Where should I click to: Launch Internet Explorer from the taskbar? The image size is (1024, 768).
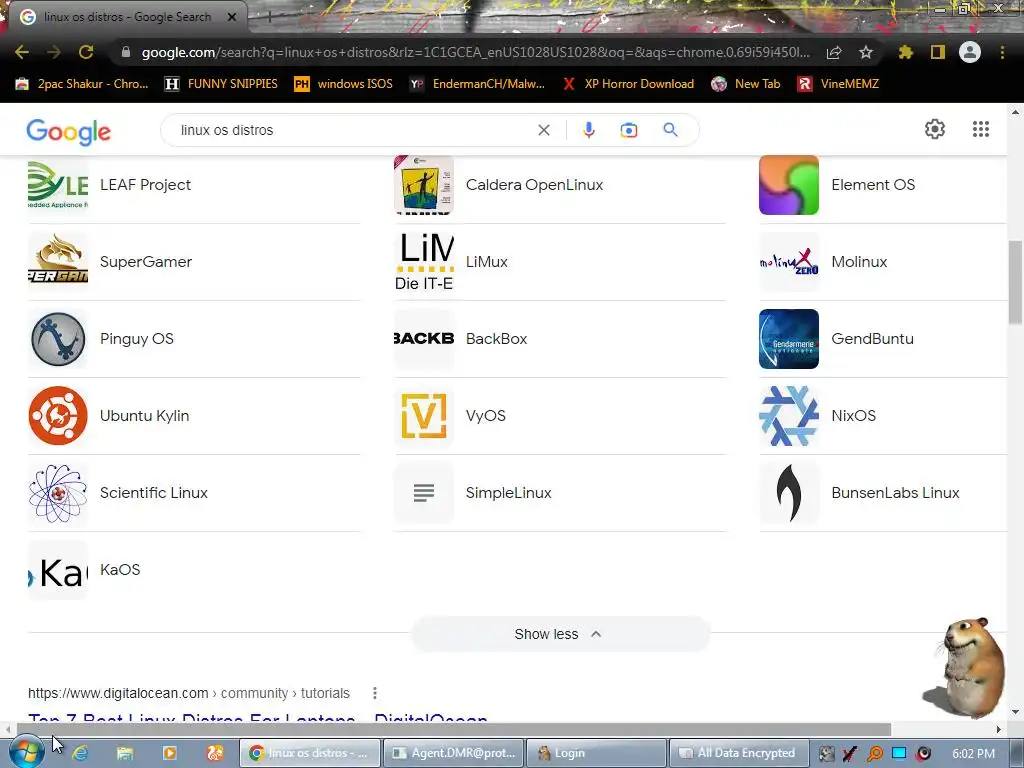click(x=80, y=753)
